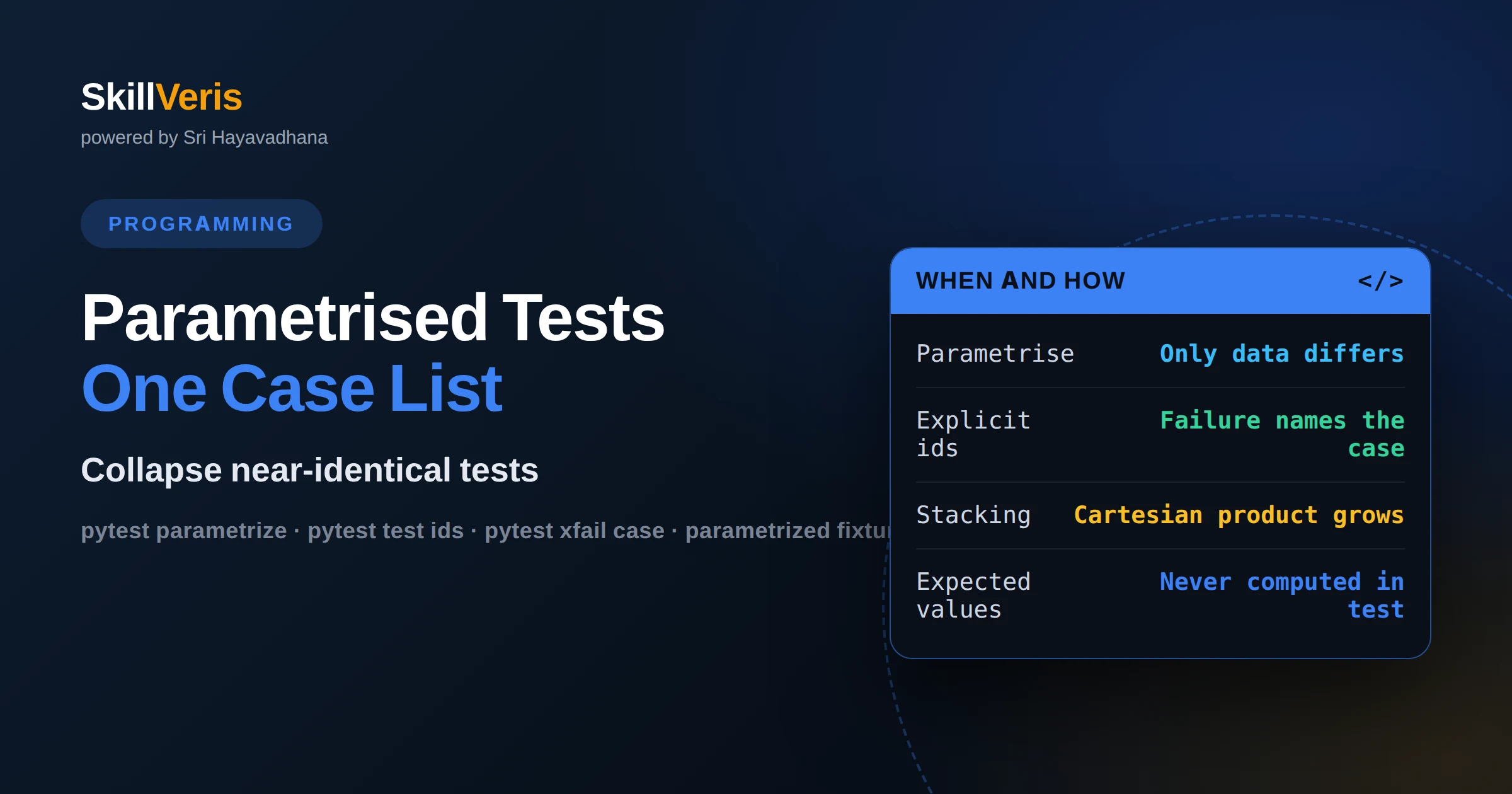This screenshot has height=794, width=1512.
Task: Click the pytest xfail case keyword tag
Action: [x=575, y=531]
